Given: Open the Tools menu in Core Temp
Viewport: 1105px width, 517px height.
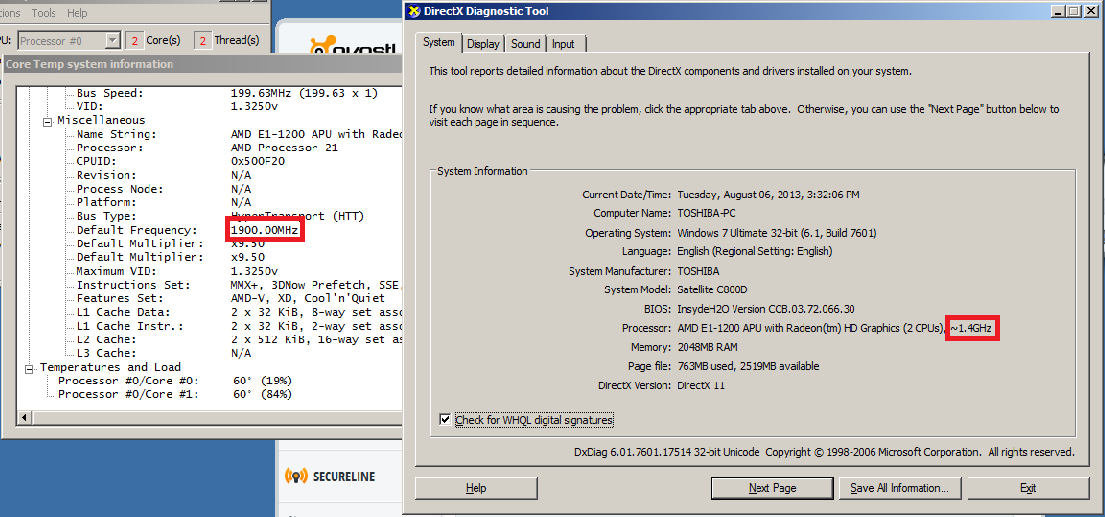Looking at the screenshot, I should [44, 13].
